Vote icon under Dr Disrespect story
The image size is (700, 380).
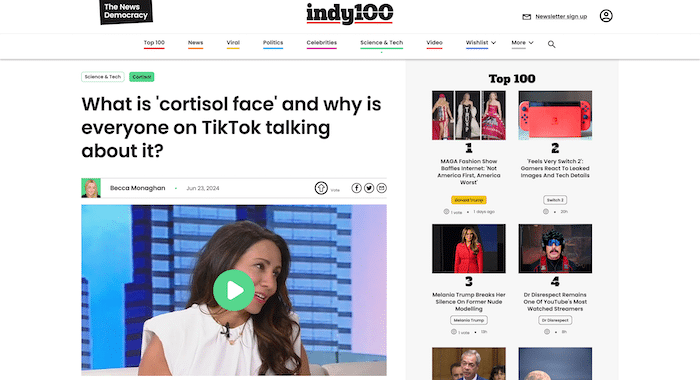point(547,332)
